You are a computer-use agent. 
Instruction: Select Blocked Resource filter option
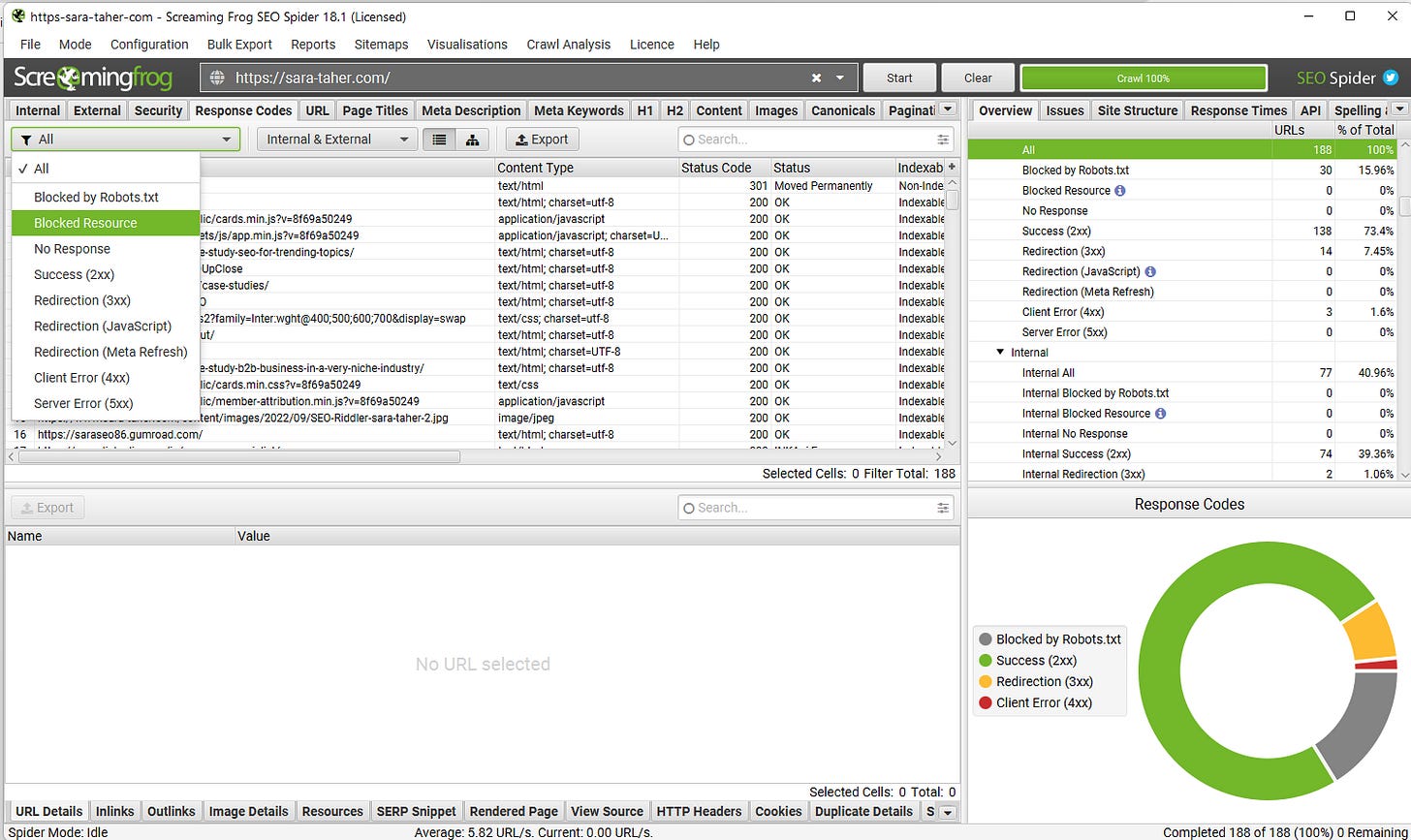point(106,223)
